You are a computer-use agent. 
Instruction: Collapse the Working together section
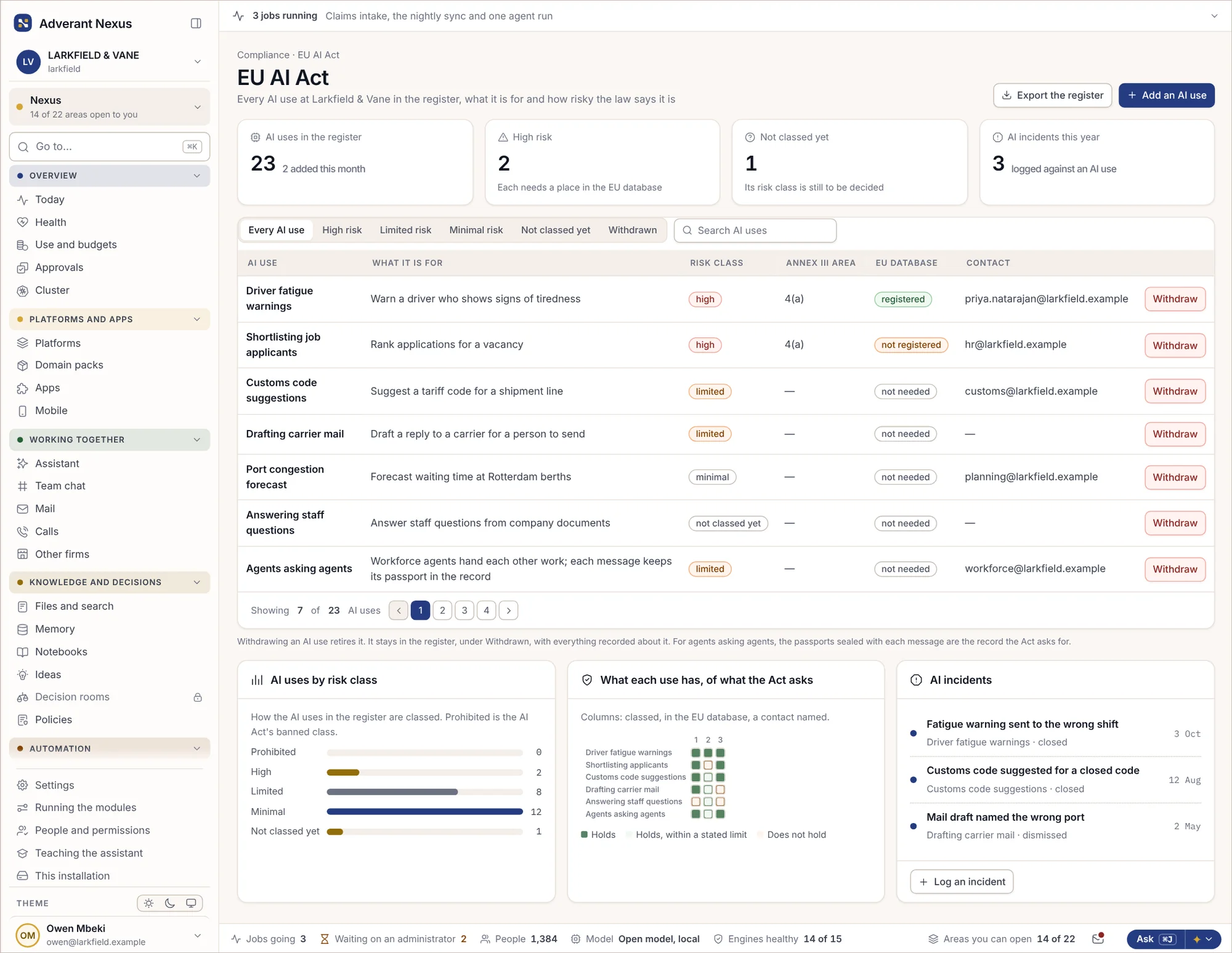point(110,440)
